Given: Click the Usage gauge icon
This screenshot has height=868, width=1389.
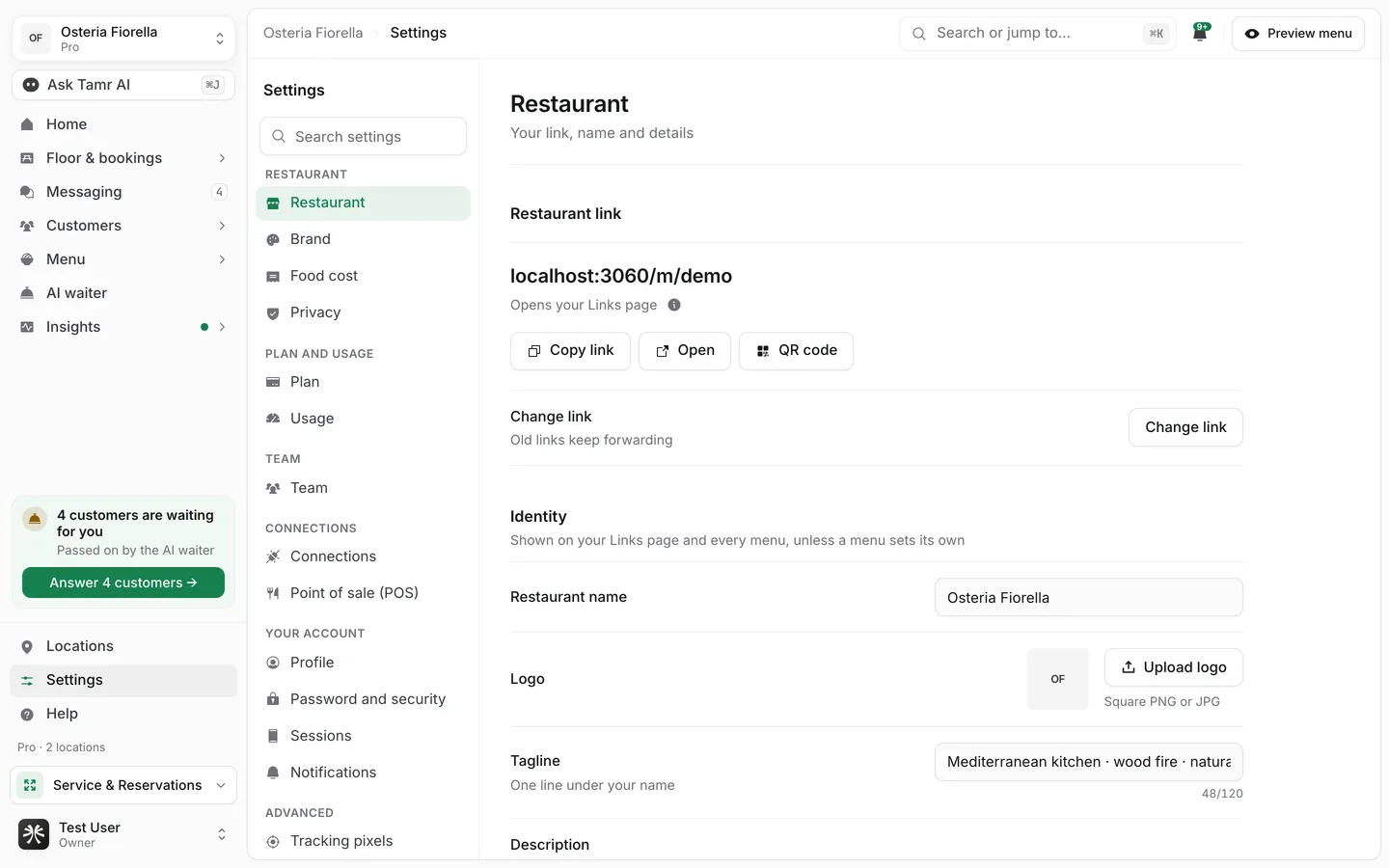Looking at the screenshot, I should tap(273, 419).
